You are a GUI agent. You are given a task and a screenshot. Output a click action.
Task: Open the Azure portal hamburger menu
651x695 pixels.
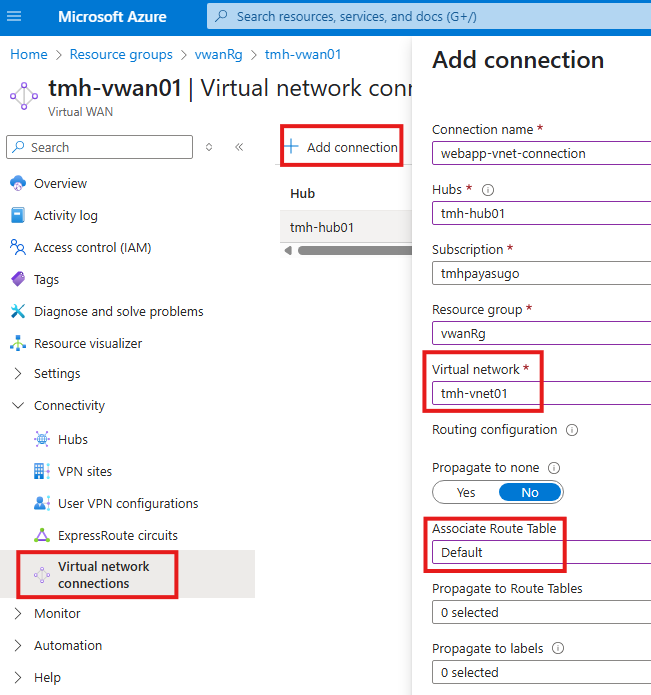click(x=14, y=17)
